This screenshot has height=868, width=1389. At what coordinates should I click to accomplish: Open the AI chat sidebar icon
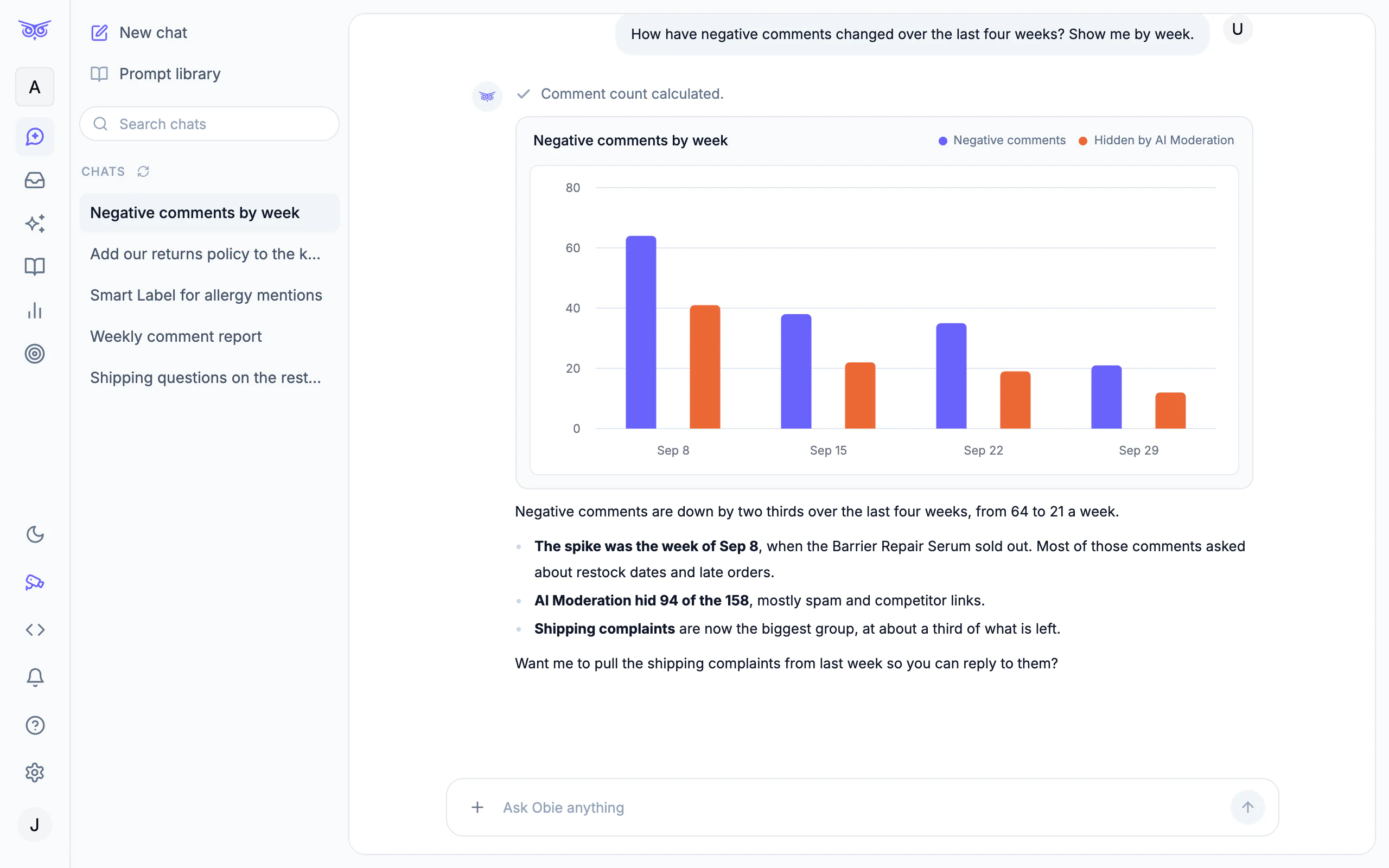[x=34, y=137]
